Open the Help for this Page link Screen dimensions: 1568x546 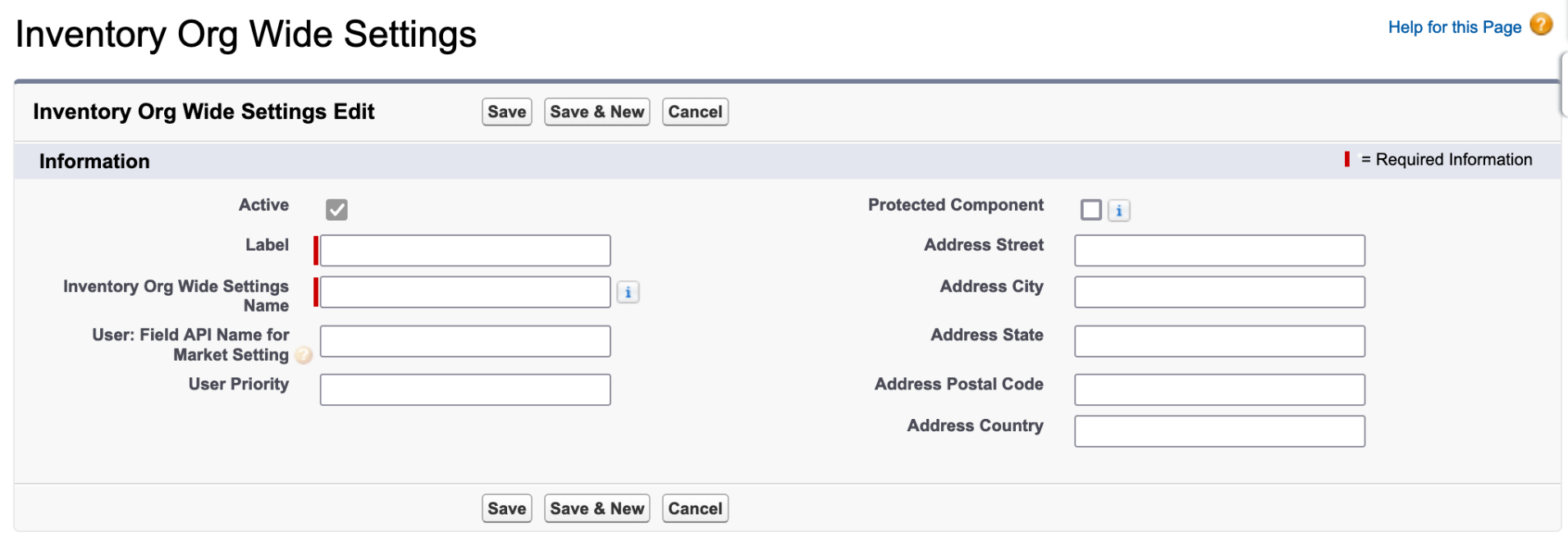pyautogui.click(x=1454, y=27)
